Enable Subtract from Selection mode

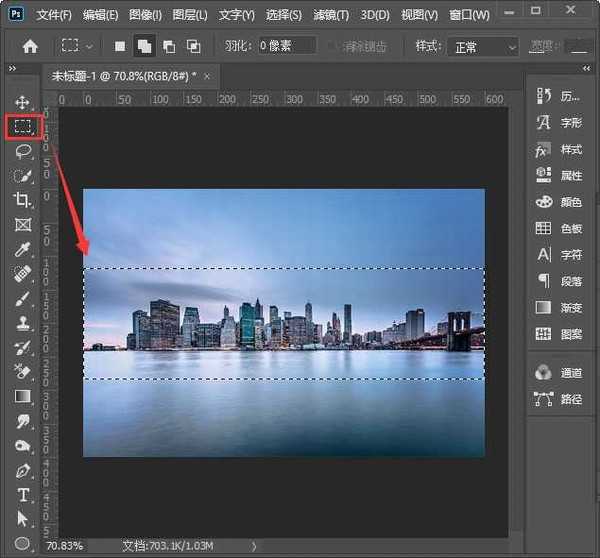pos(169,47)
